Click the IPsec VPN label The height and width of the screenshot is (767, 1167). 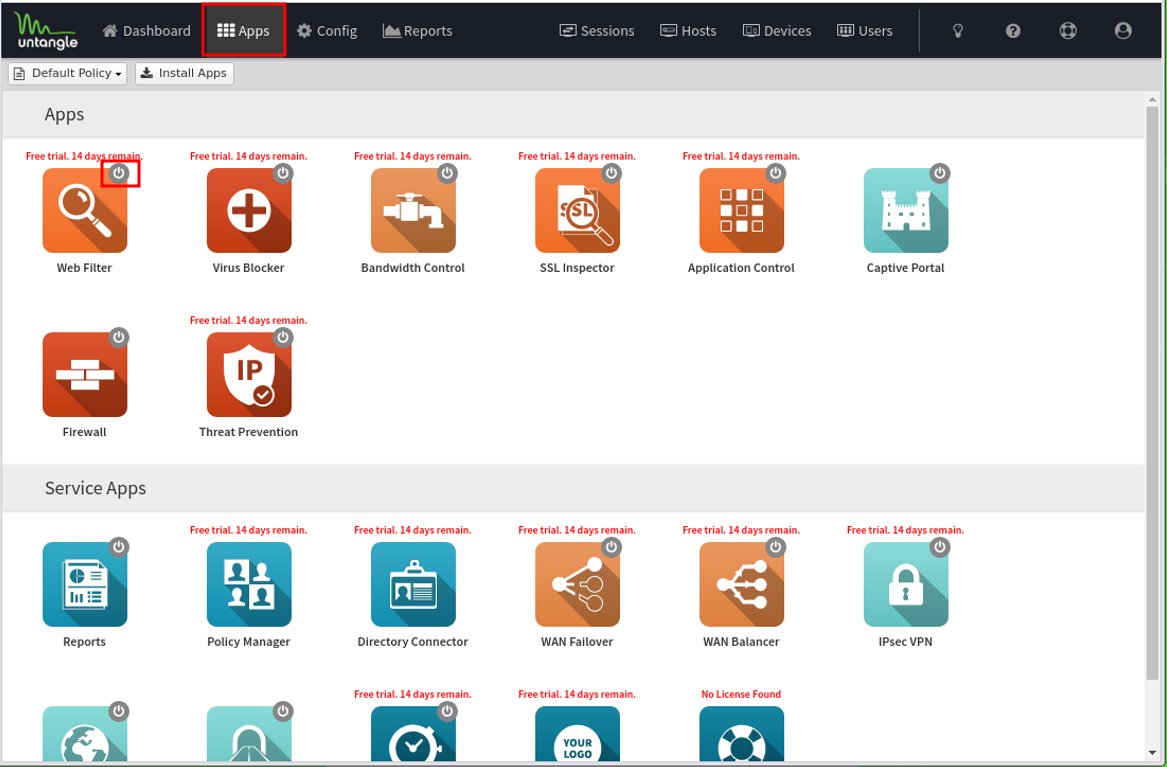click(x=905, y=641)
